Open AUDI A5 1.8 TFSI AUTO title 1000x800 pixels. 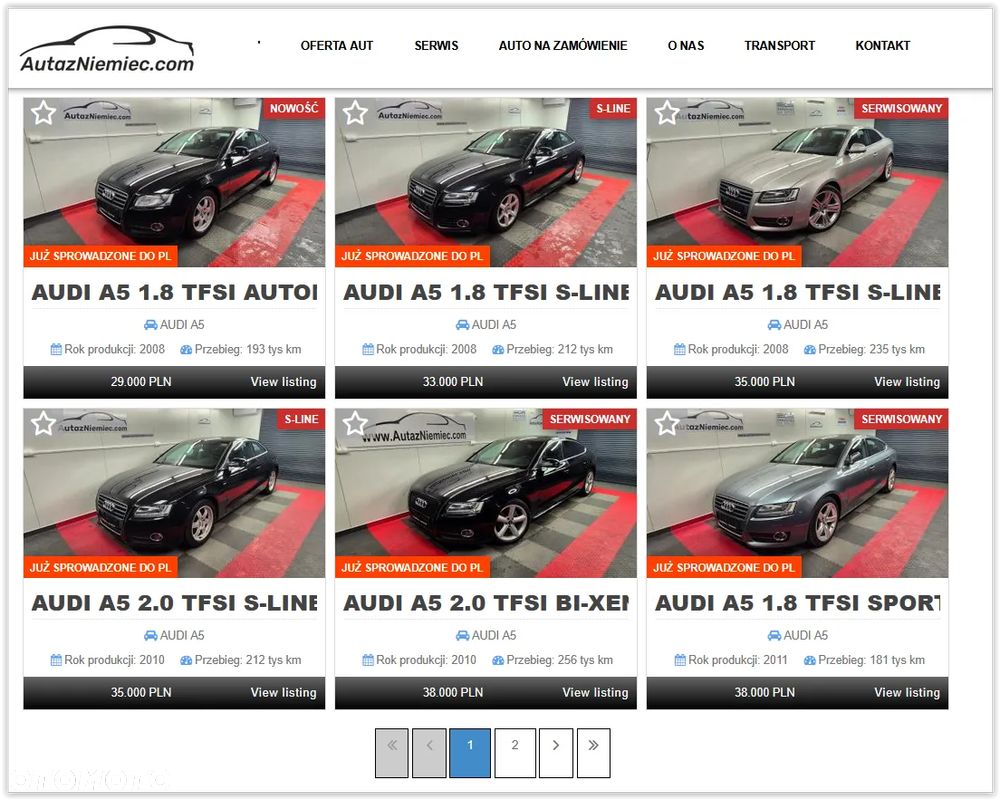(174, 292)
